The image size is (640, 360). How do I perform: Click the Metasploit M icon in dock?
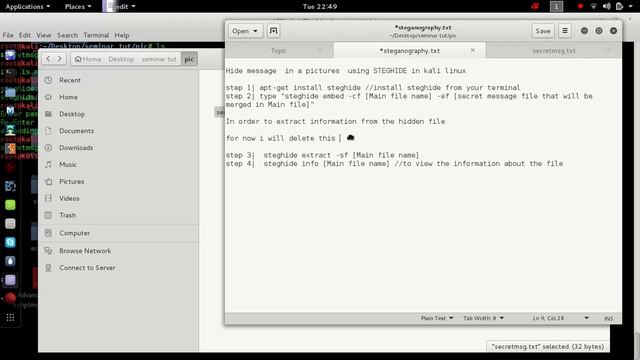tap(10, 111)
